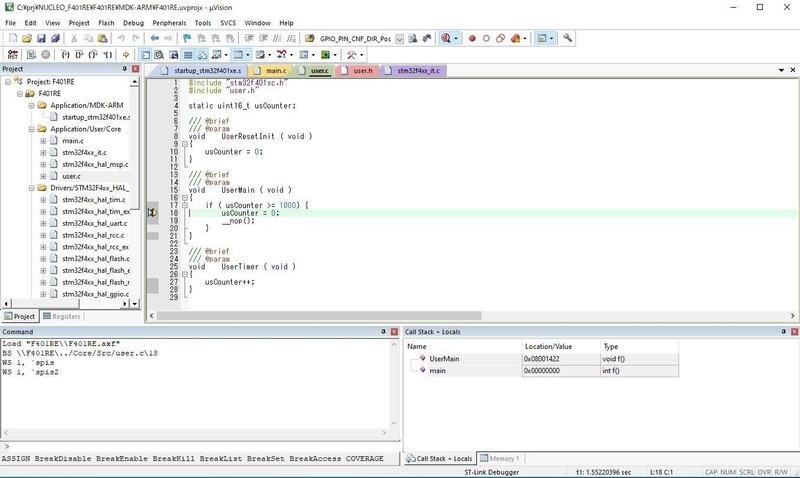
Task: Open a file via the Open folder icon
Action: 27,38
